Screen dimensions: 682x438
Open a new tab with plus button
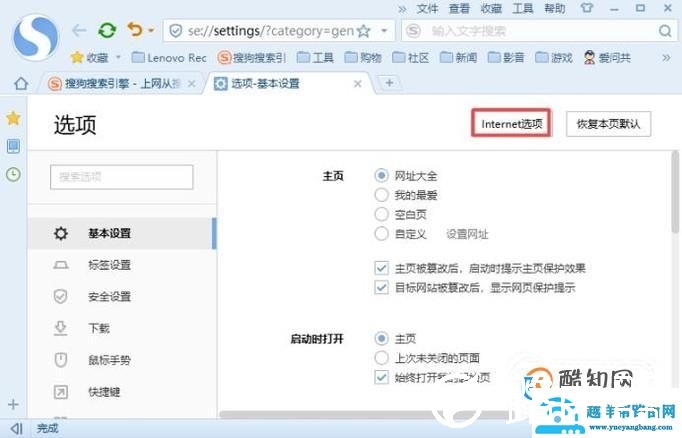(x=389, y=83)
